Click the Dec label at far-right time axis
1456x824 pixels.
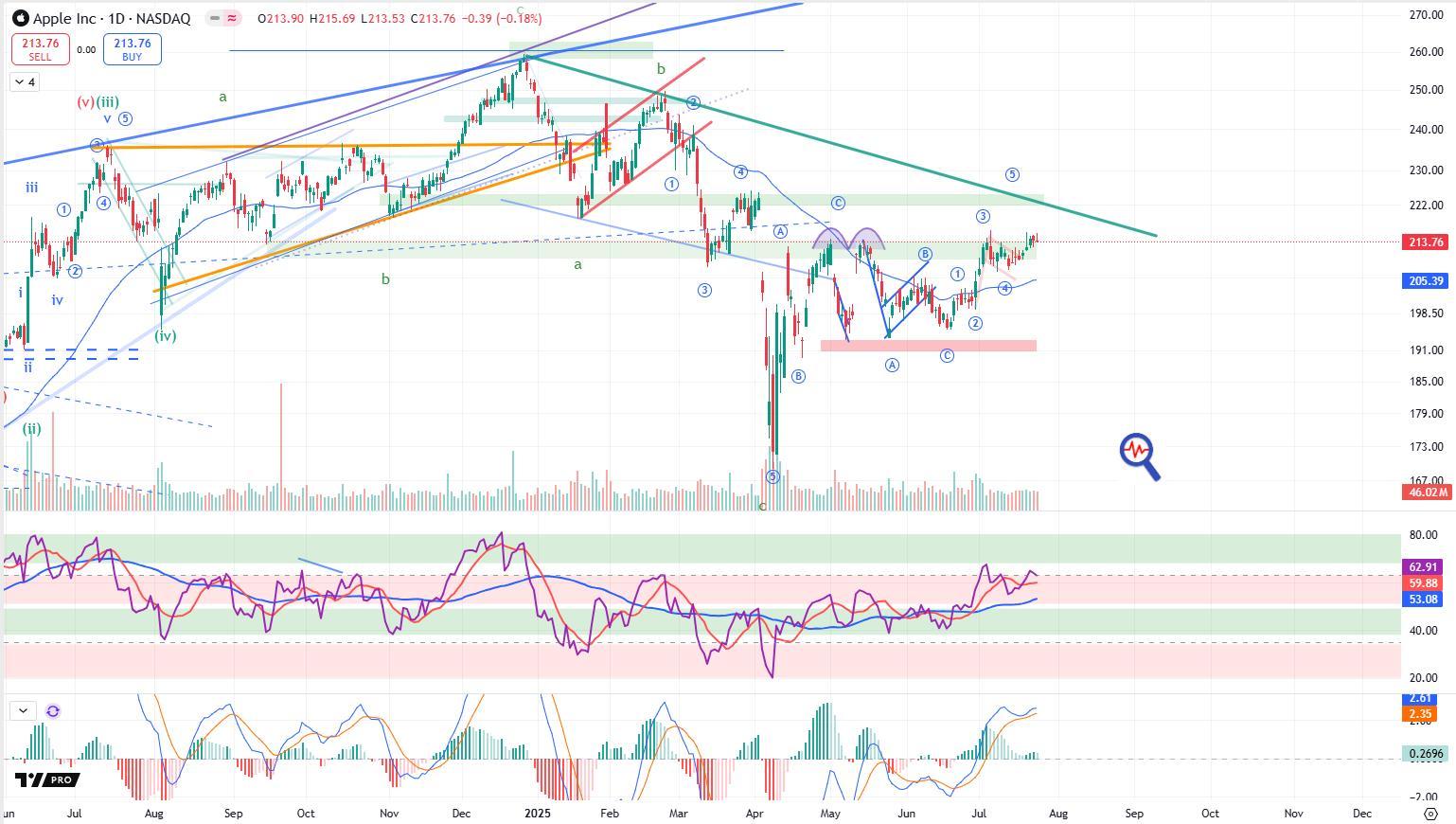click(1362, 814)
